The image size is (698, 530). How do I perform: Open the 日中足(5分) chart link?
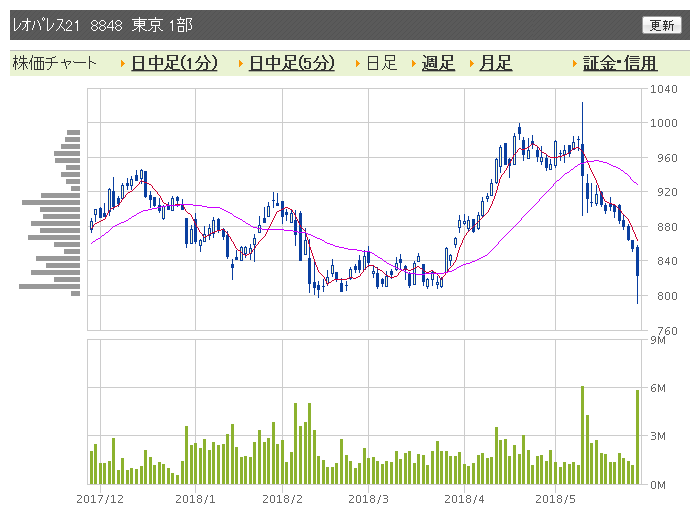[292, 63]
